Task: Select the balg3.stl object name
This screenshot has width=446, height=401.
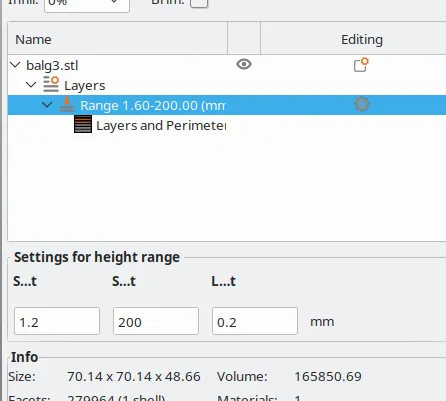Action: (52, 66)
